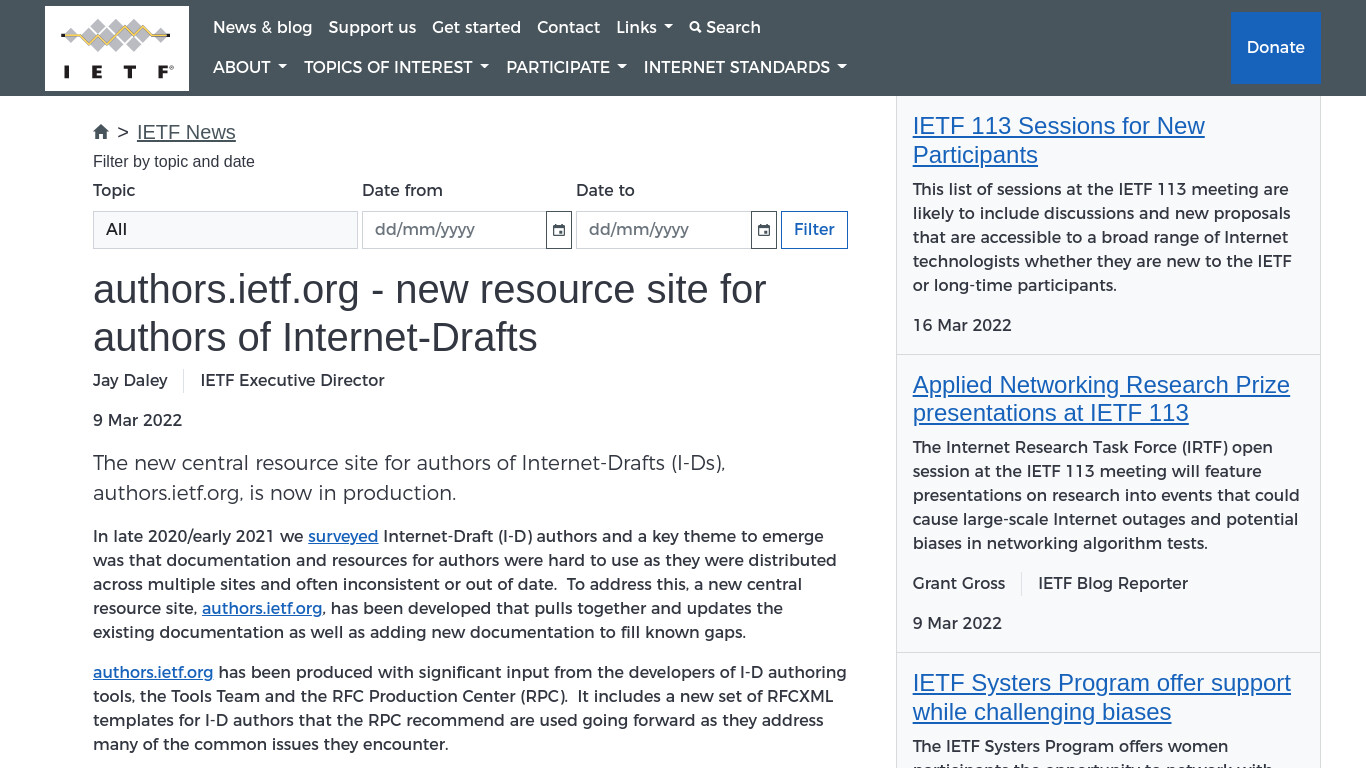
Task: Click the article headline about authors.ietf.org
Action: click(x=430, y=313)
